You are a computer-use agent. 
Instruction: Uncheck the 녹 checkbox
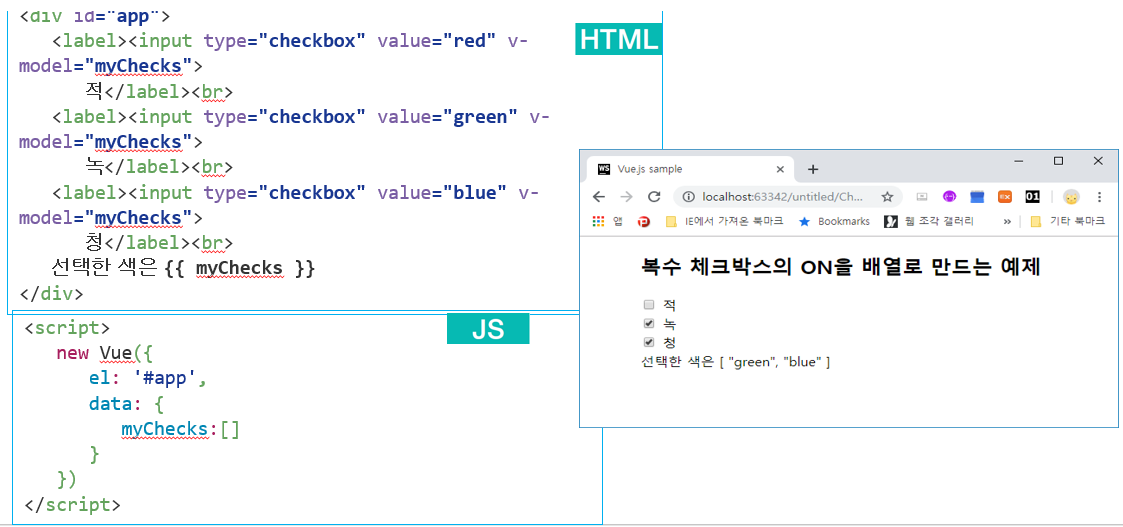(x=649, y=323)
